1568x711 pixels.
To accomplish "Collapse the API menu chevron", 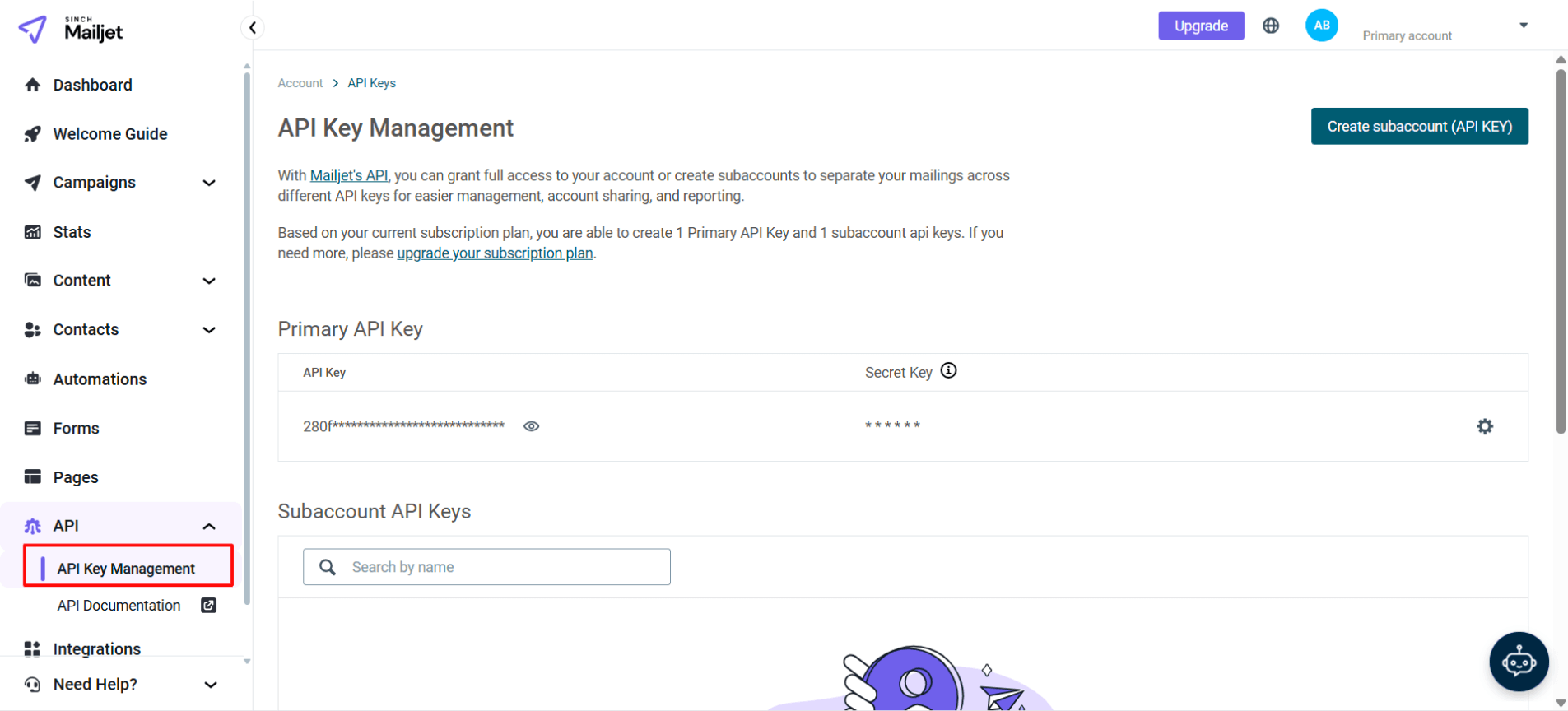I will click(209, 526).
